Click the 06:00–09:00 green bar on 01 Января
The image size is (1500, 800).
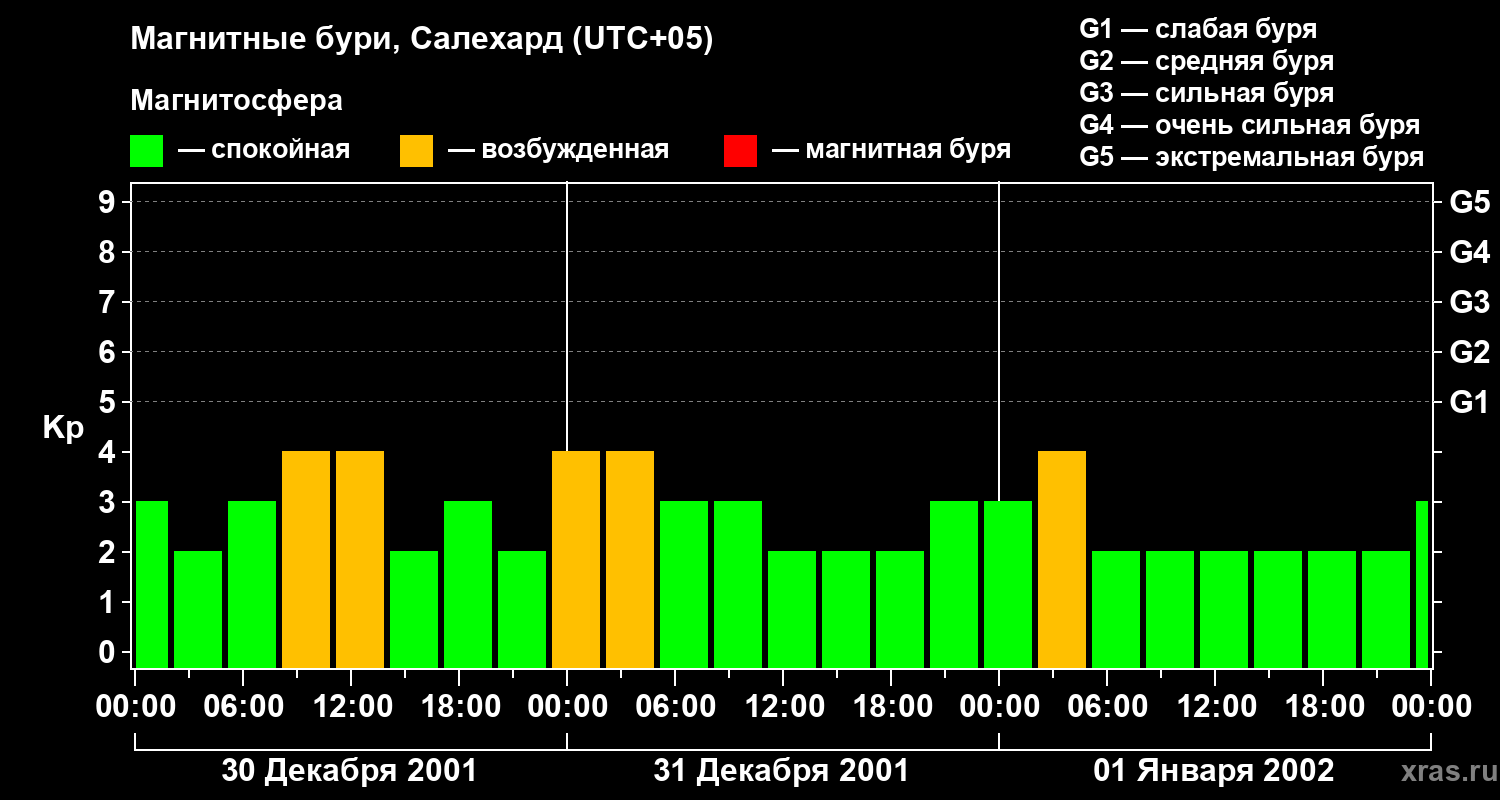tap(1116, 609)
